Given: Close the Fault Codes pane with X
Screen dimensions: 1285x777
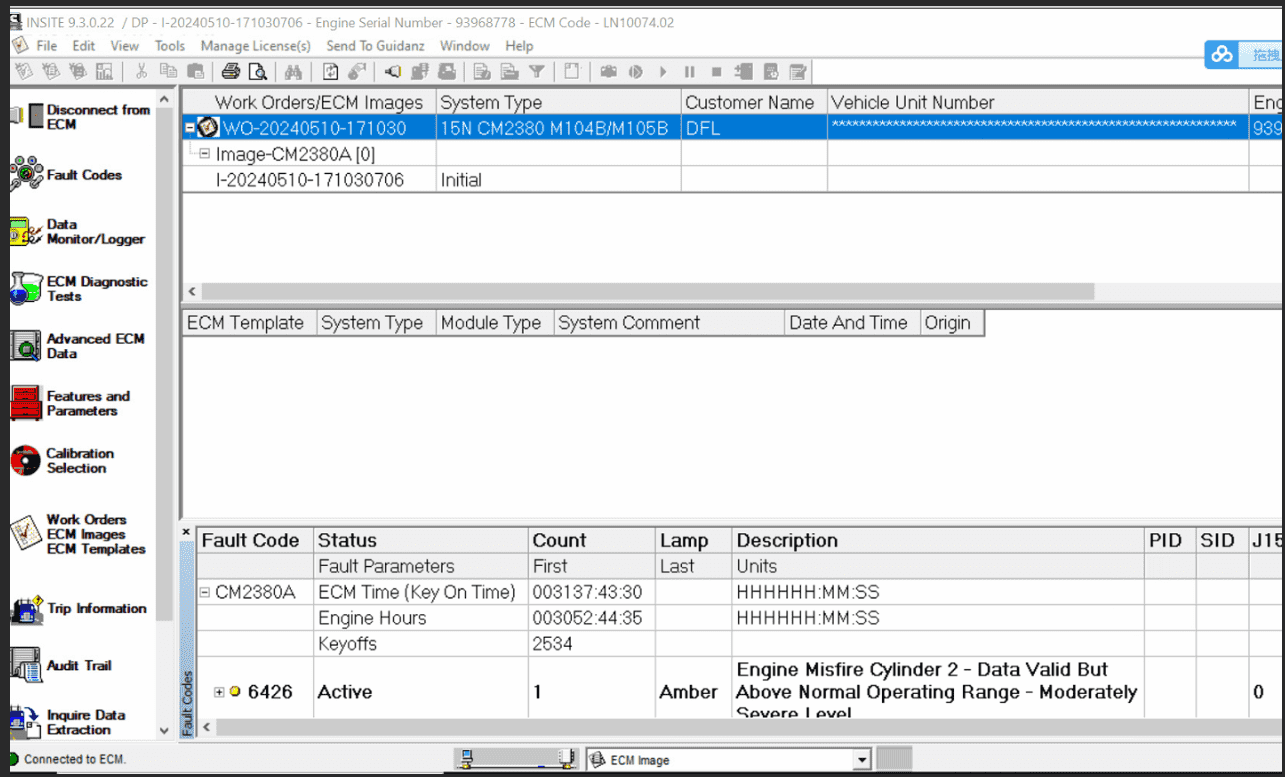Looking at the screenshot, I should pyautogui.click(x=186, y=531).
